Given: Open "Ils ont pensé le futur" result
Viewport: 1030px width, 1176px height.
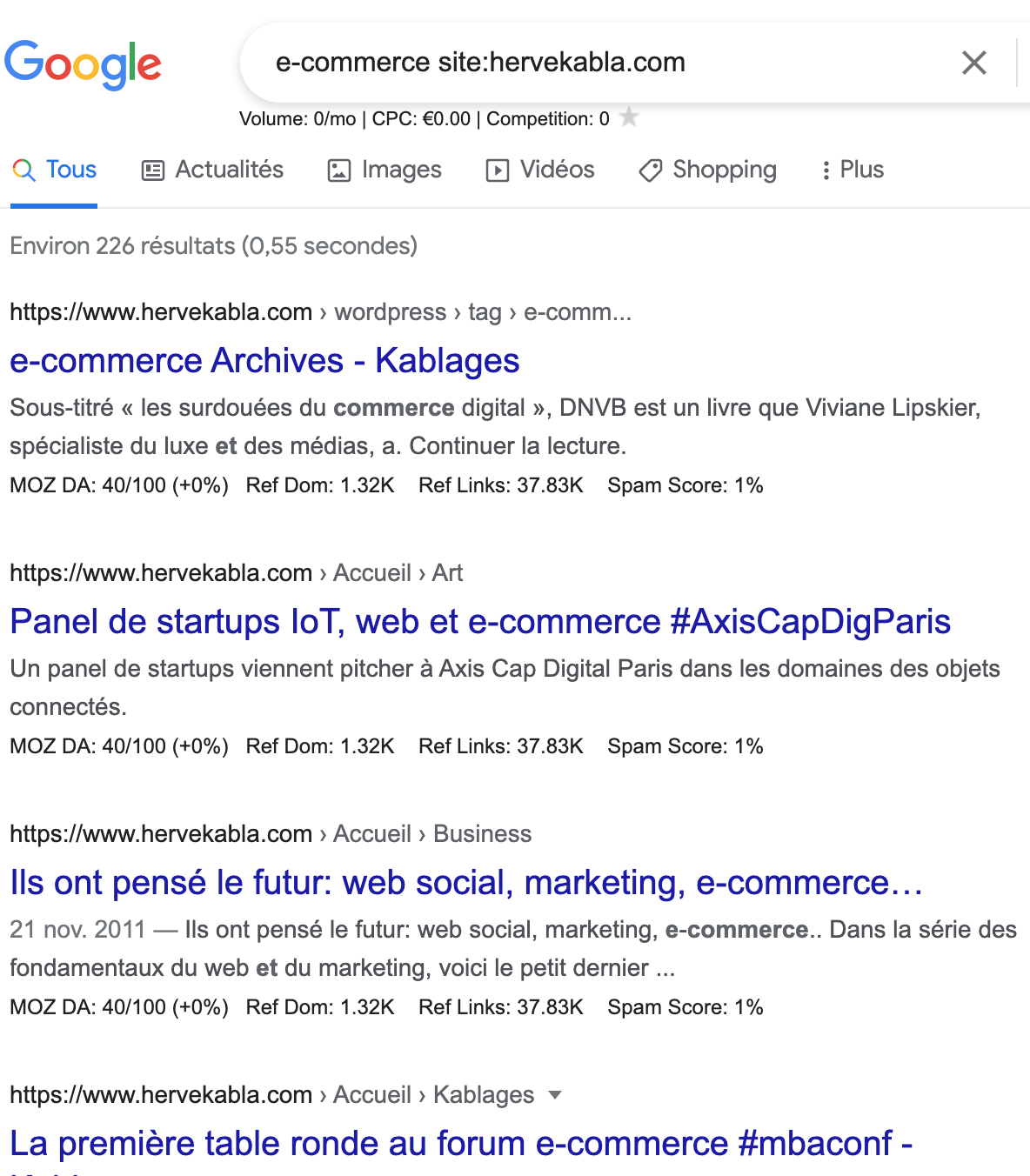Looking at the screenshot, I should click(466, 882).
